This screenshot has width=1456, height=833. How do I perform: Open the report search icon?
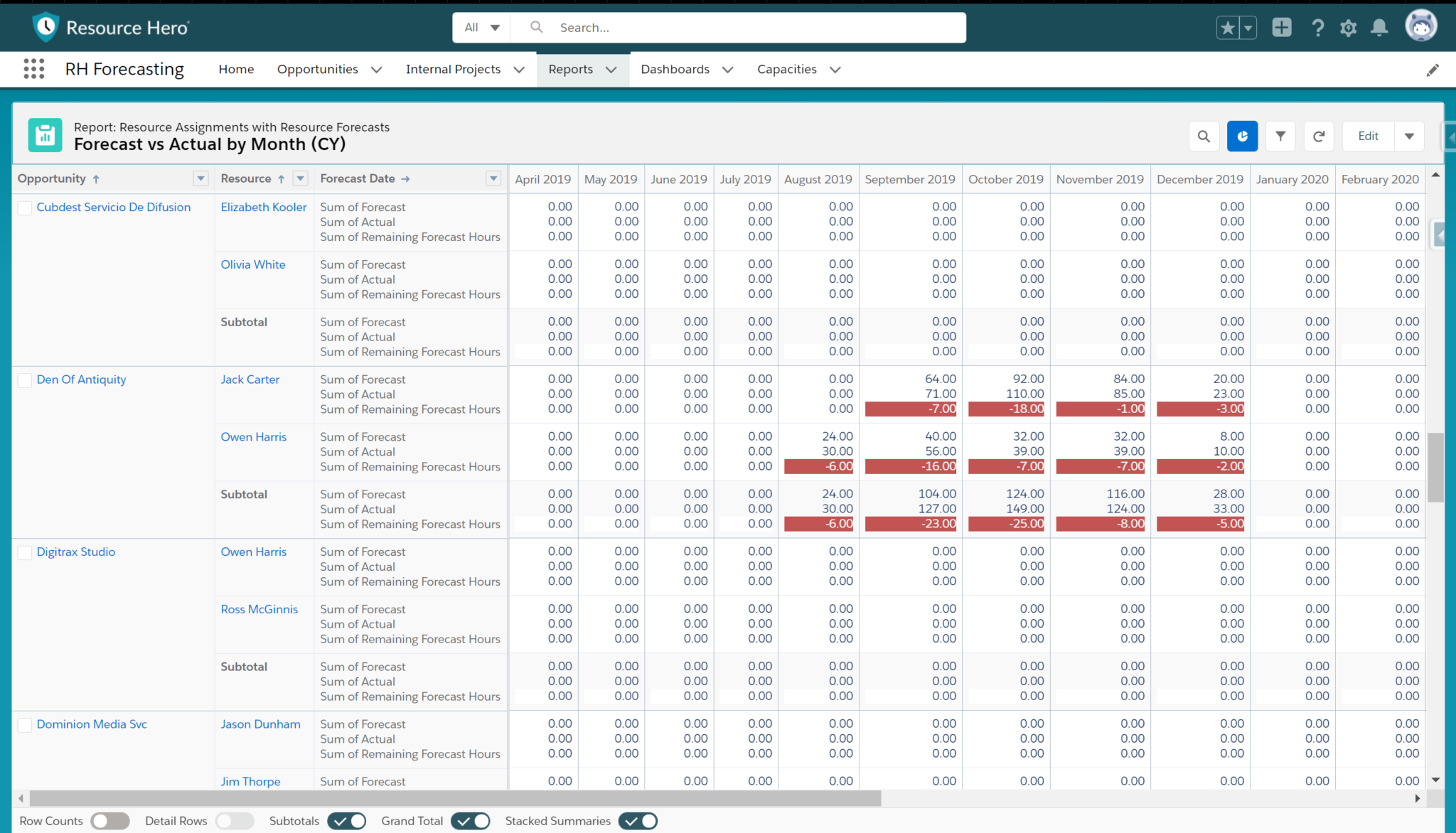1204,136
